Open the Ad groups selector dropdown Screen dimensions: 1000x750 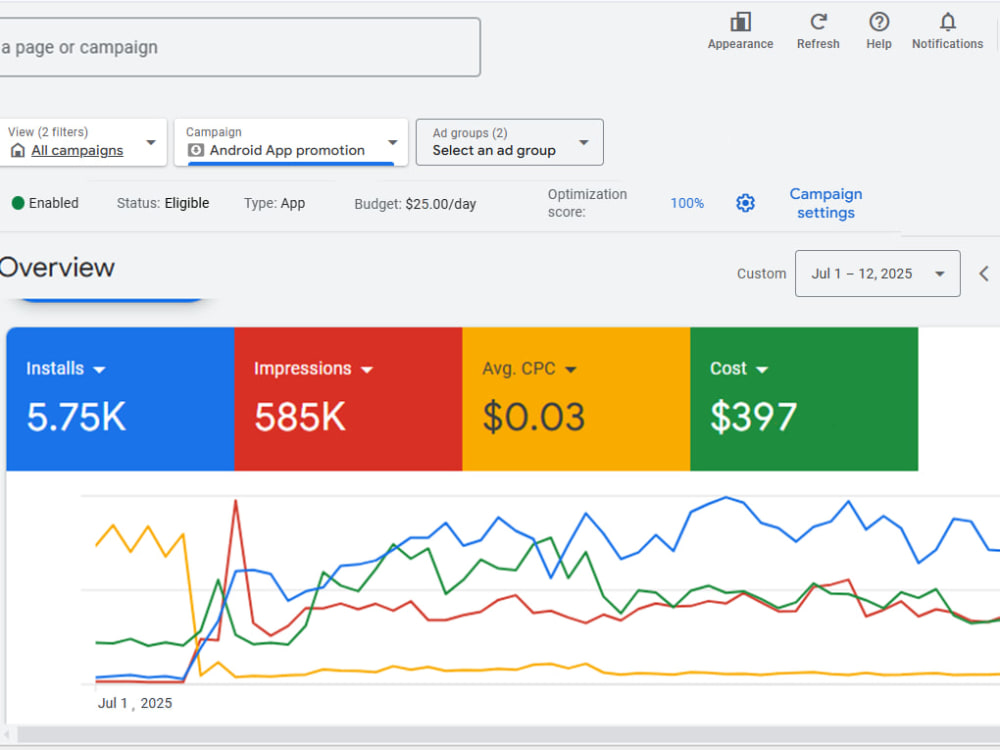coord(510,142)
